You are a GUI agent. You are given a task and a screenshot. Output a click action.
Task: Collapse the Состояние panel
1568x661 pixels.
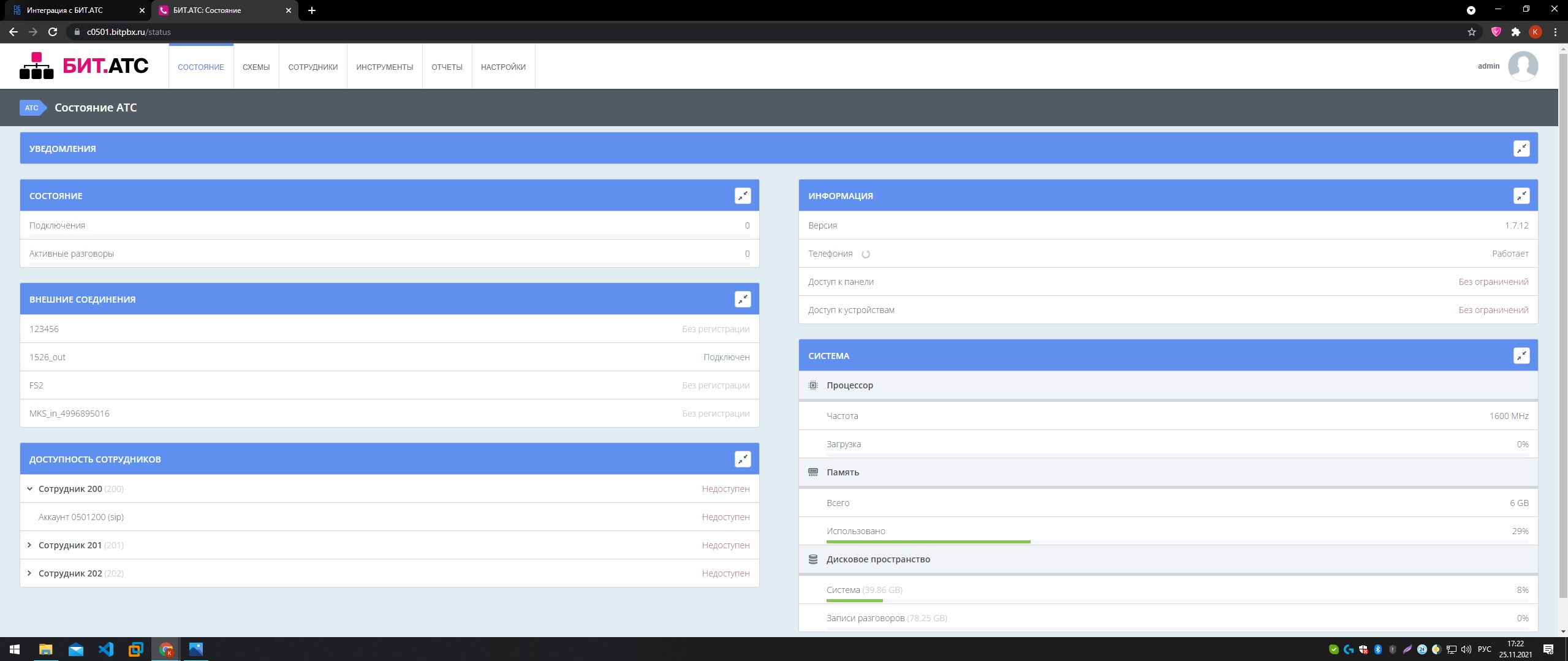pos(743,196)
